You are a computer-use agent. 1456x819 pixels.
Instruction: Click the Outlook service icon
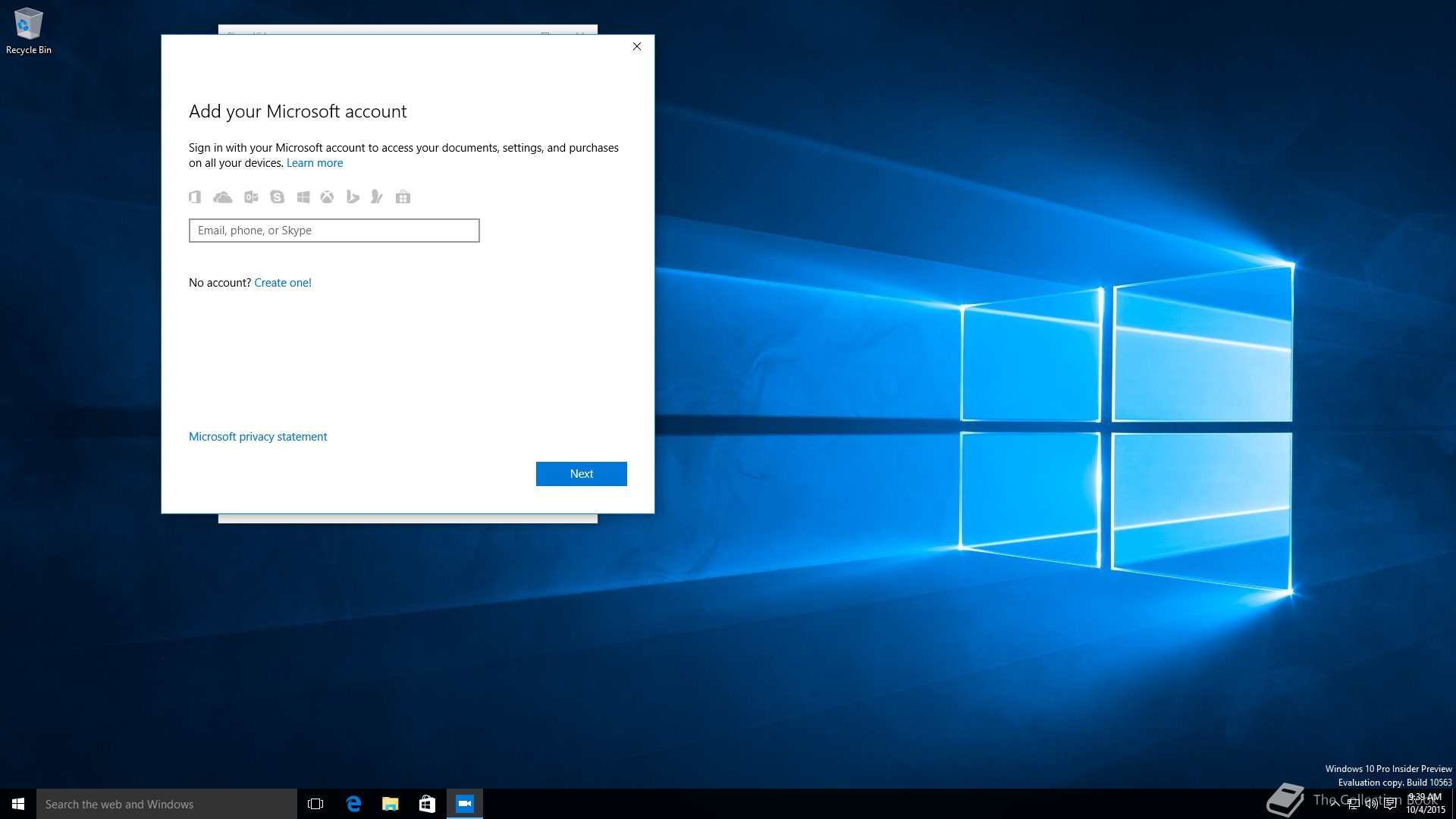click(x=251, y=197)
